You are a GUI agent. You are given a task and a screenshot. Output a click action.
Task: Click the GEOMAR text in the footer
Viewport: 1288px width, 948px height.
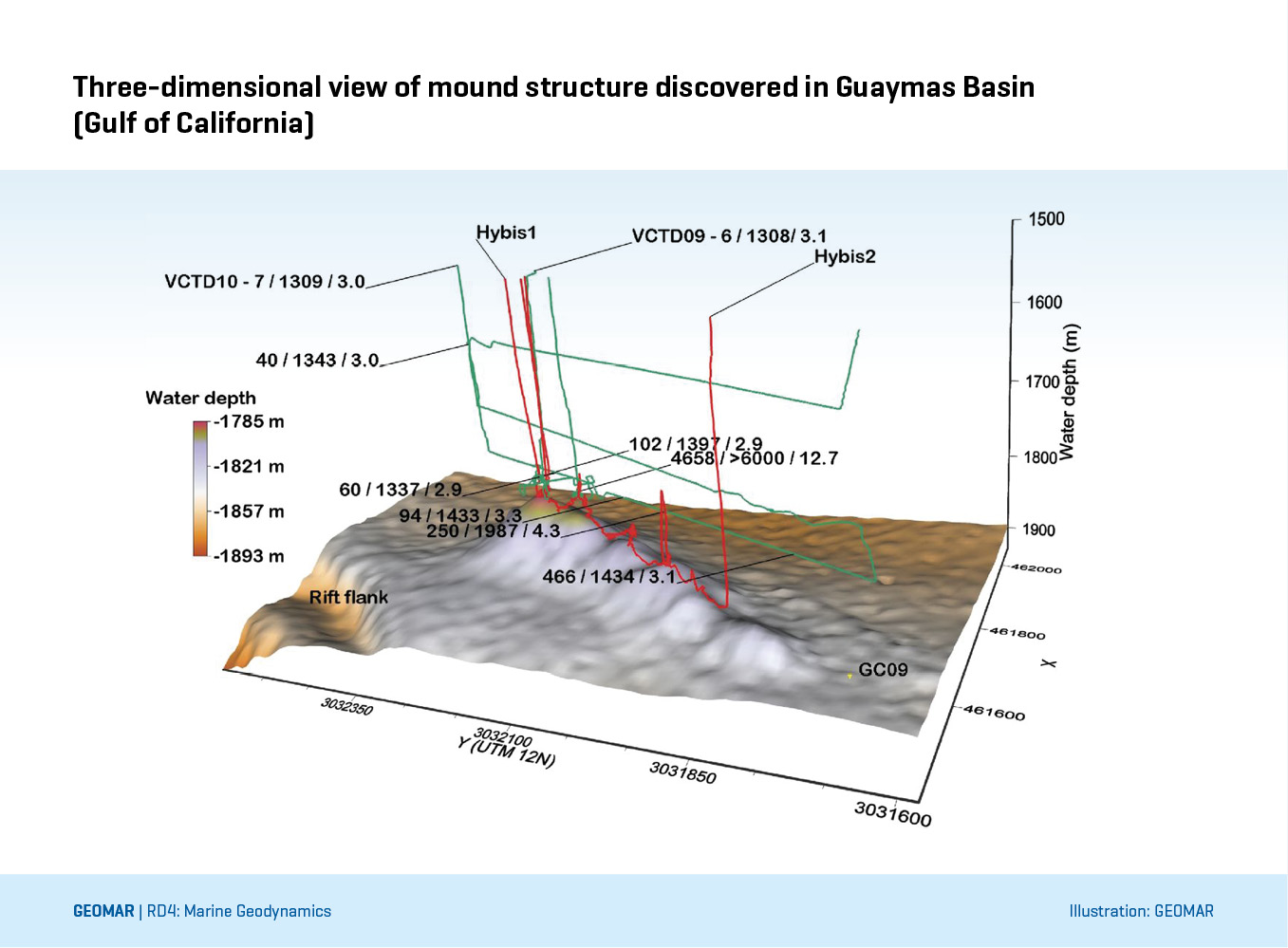pyautogui.click(x=103, y=911)
